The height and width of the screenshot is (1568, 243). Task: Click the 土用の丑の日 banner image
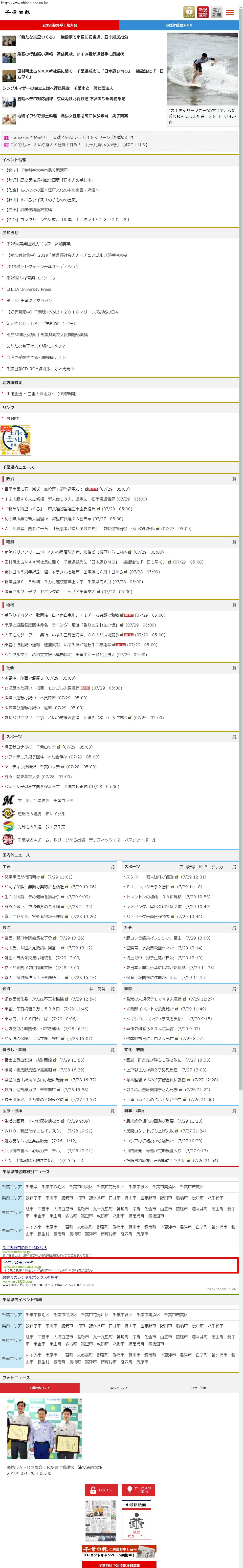click(x=17, y=439)
